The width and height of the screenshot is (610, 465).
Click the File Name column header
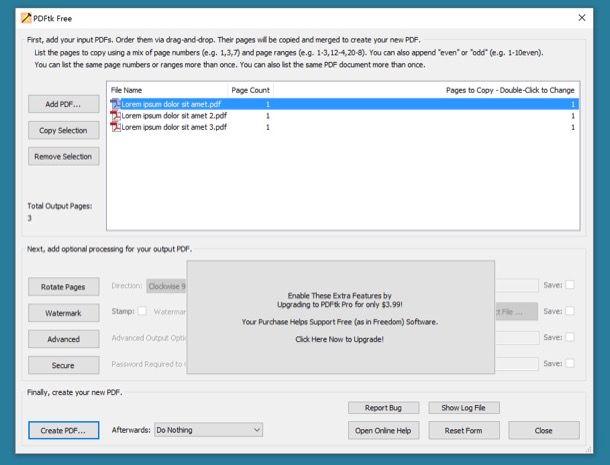coord(167,90)
